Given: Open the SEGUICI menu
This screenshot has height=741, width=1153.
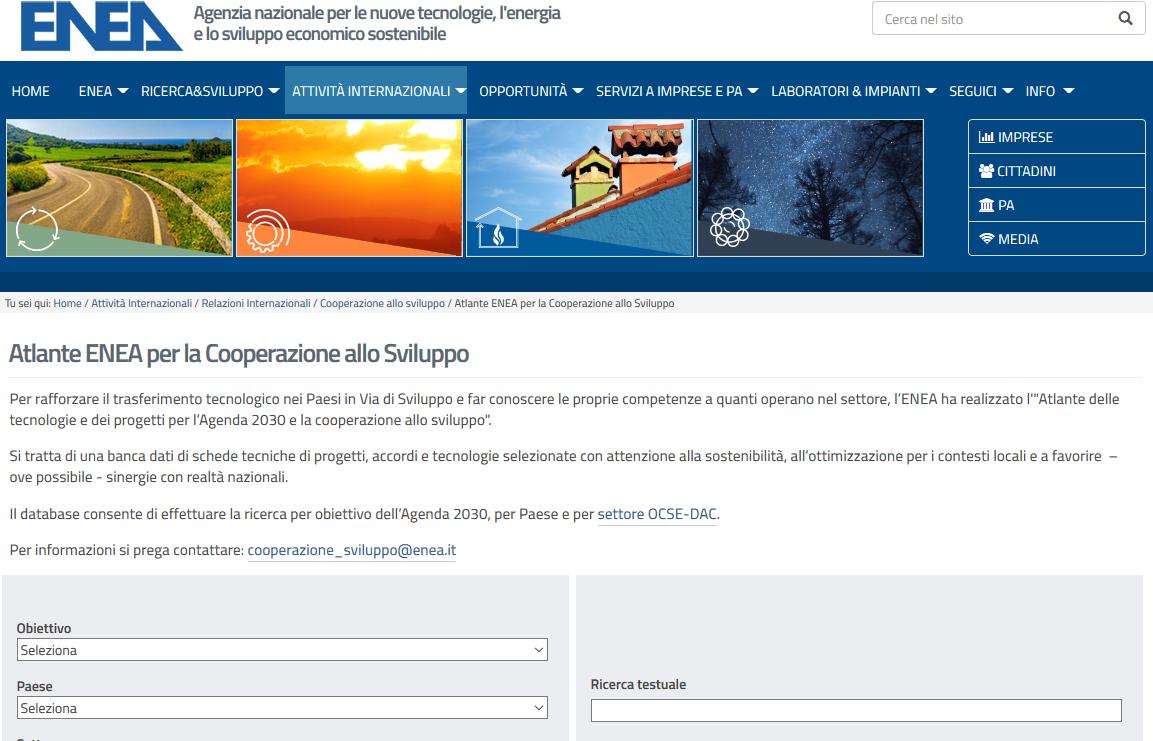Looking at the screenshot, I should 981,91.
